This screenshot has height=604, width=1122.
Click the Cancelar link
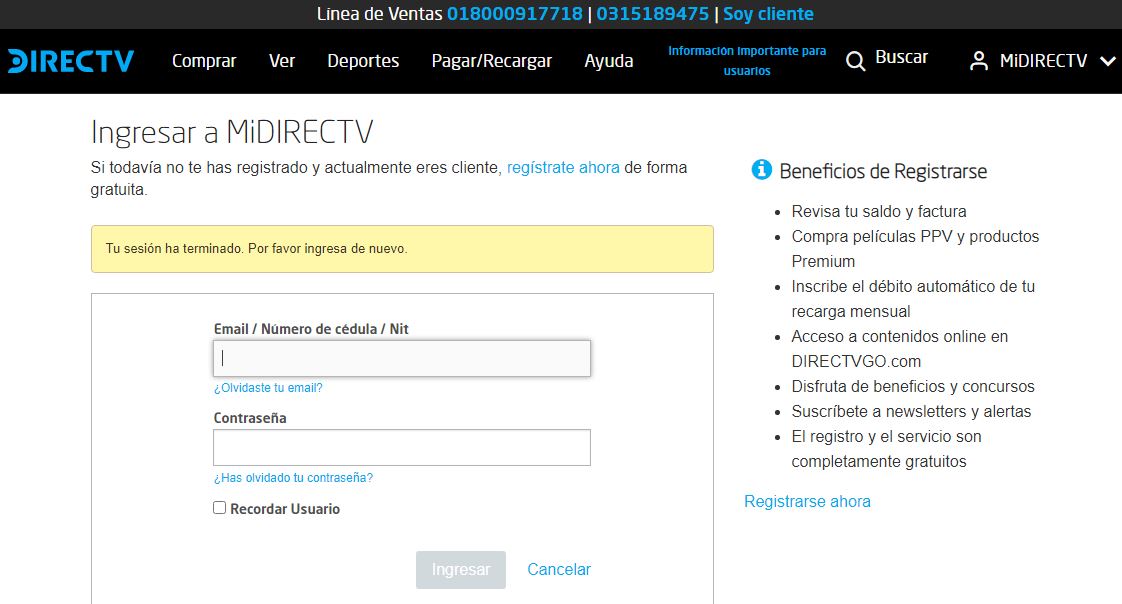(559, 570)
